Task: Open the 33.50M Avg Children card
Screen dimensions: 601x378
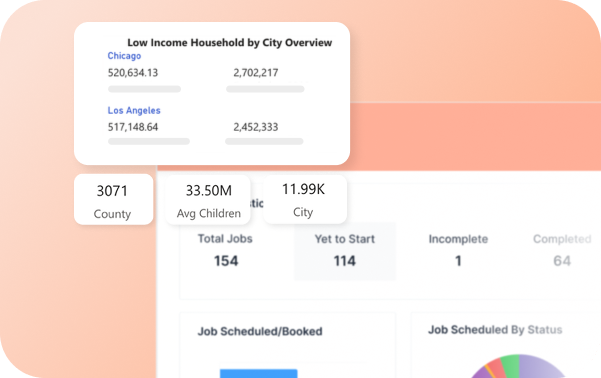Action: click(x=208, y=200)
